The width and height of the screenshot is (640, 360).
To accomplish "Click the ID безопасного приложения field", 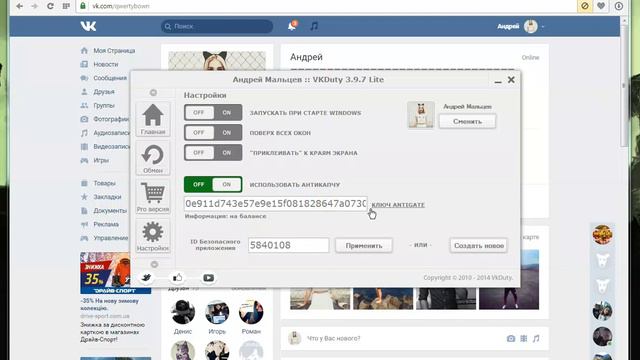I will point(288,245).
